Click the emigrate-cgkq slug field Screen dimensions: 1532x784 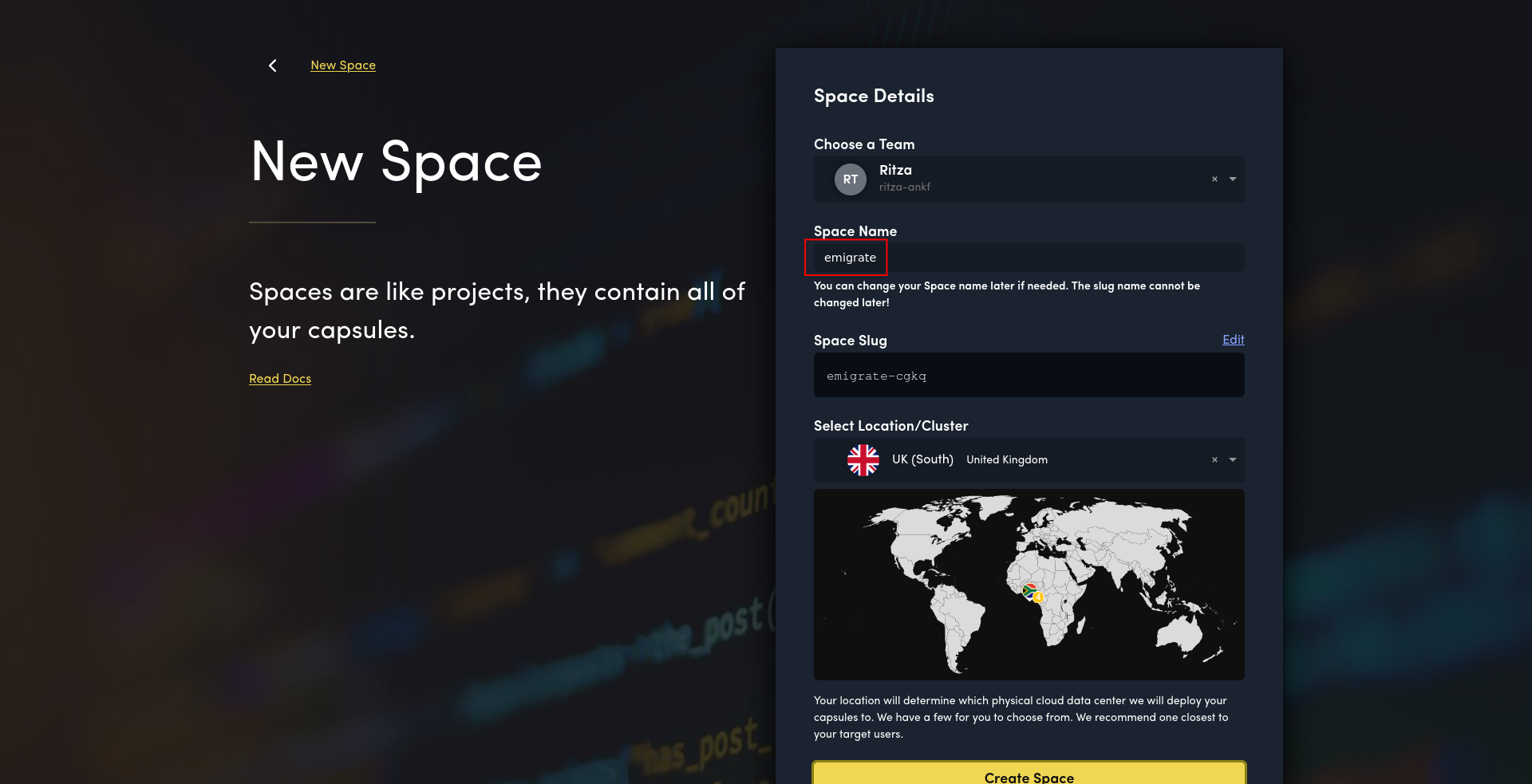pyautogui.click(x=1029, y=375)
